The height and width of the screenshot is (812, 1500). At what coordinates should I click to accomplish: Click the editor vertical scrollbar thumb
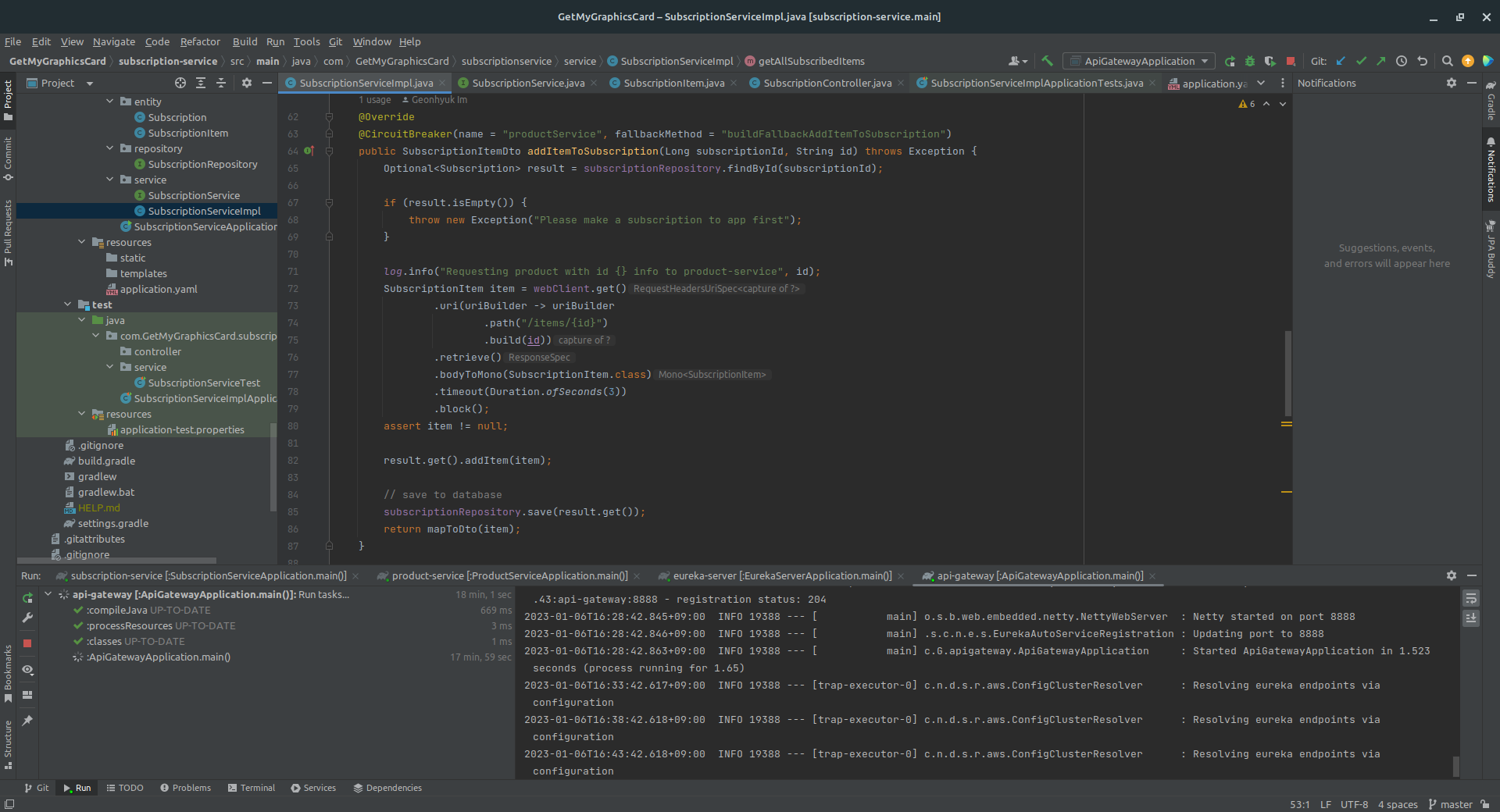pyautogui.click(x=1287, y=373)
